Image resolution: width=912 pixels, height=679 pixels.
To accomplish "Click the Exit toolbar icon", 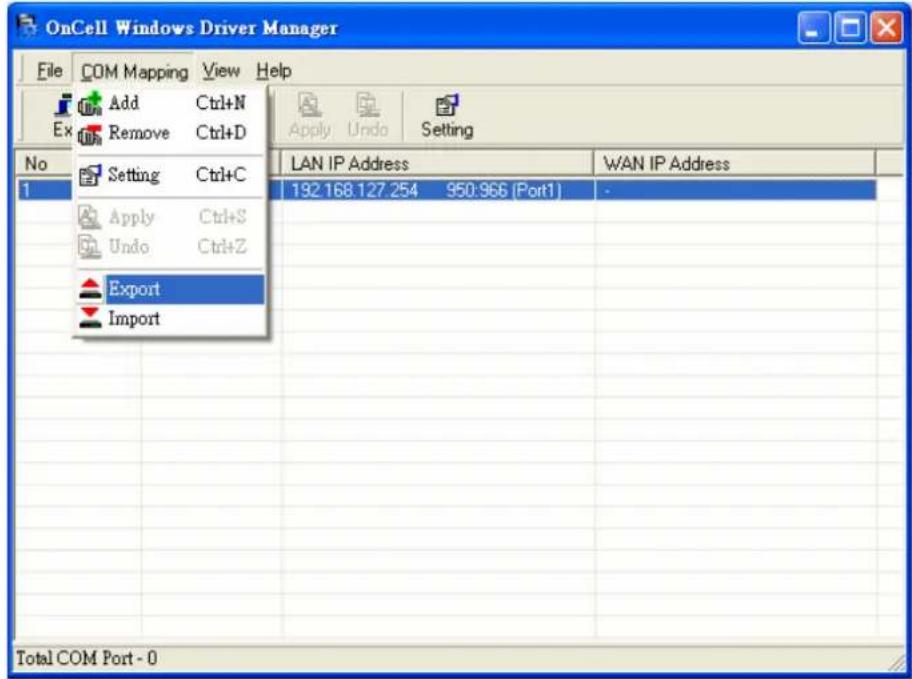I will coord(62,116).
